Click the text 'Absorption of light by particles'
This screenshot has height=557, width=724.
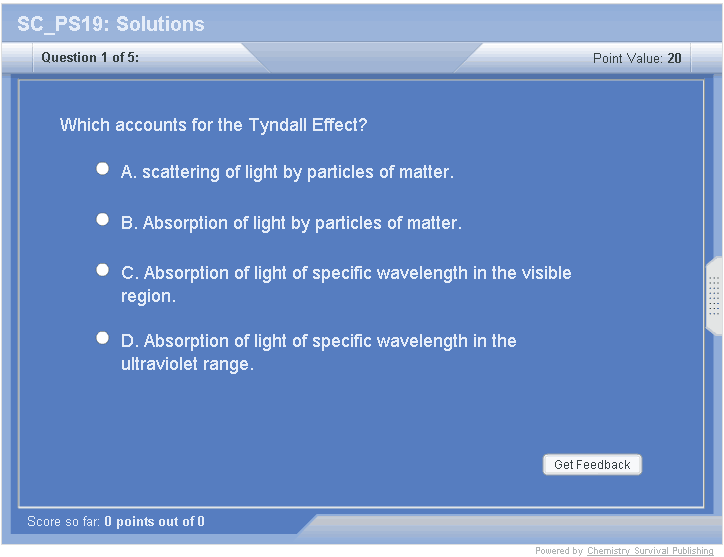(x=291, y=223)
